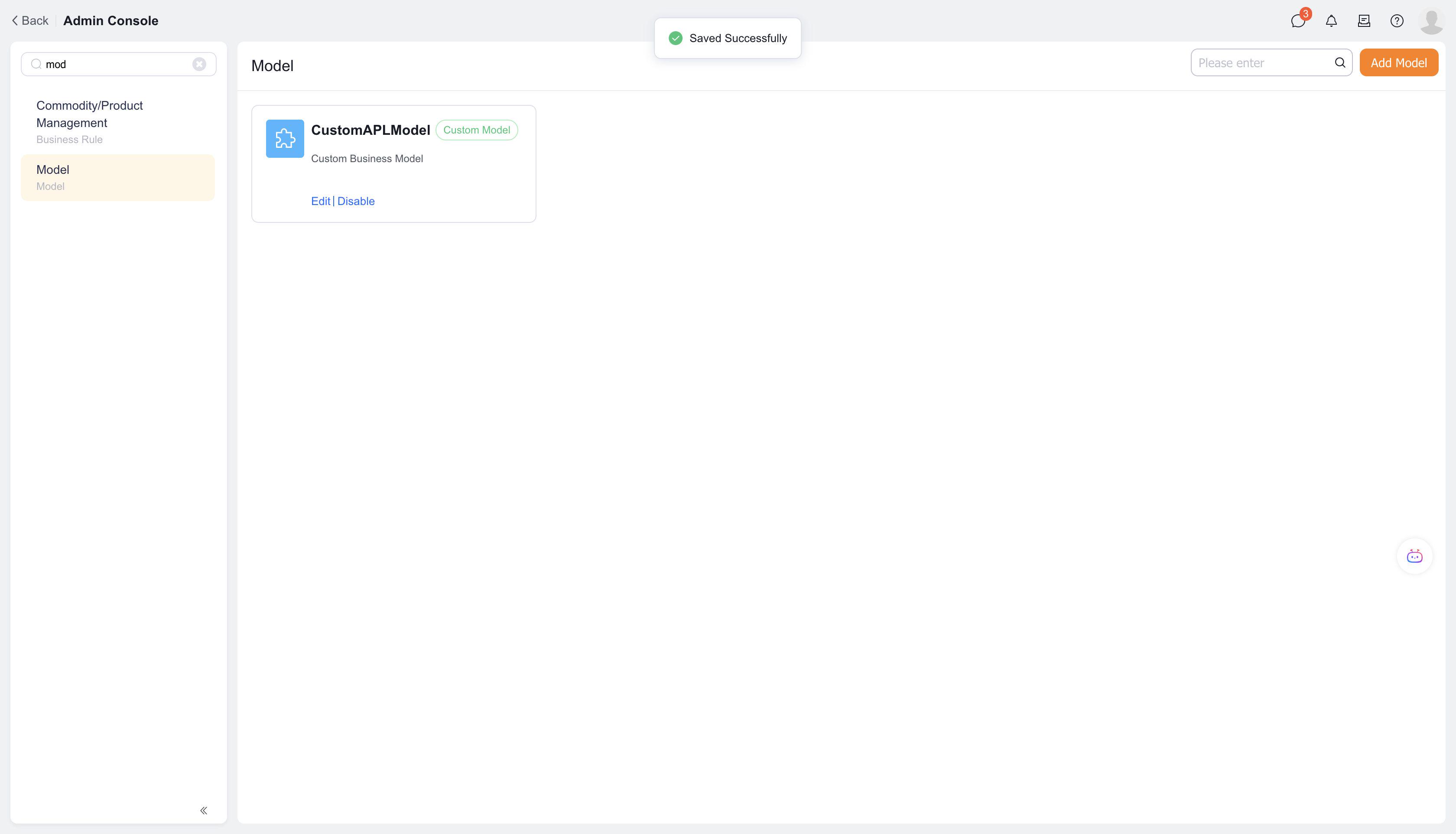Open the chat messages icon with badge
This screenshot has width=1456, height=834.
coord(1297,21)
